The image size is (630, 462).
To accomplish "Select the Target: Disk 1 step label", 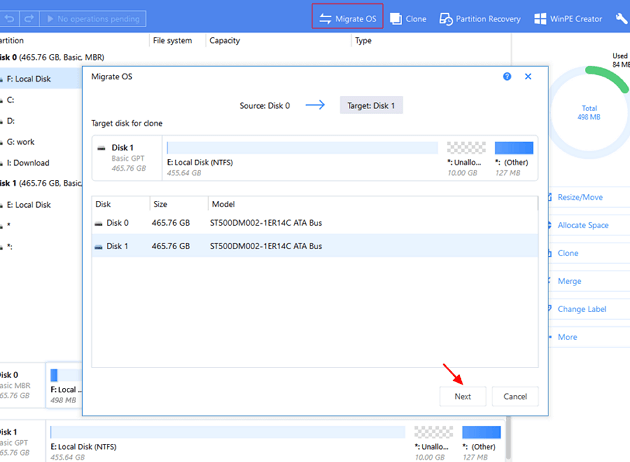I will click(371, 105).
